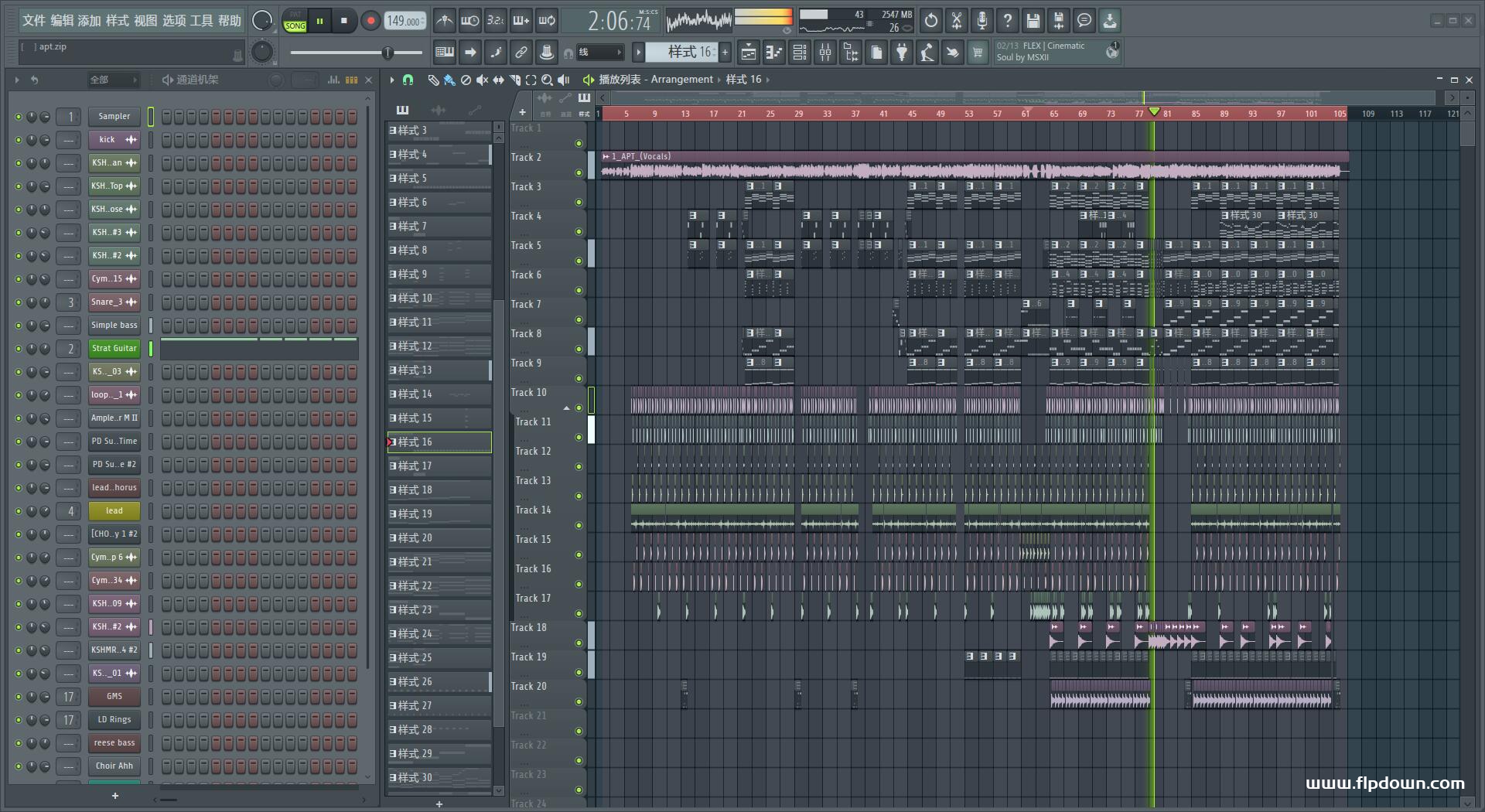Viewport: 1485px width, 812px height.
Task: Open the shop cart icon
Action: pyautogui.click(x=978, y=53)
